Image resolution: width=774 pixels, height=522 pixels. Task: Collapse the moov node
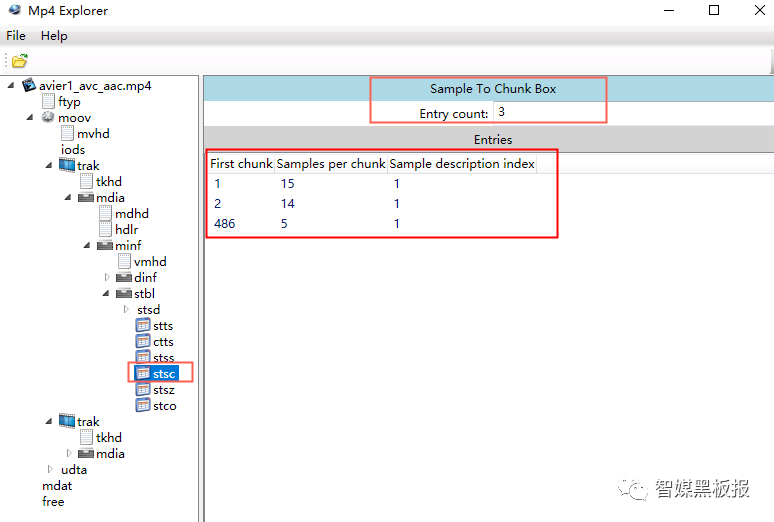point(30,117)
